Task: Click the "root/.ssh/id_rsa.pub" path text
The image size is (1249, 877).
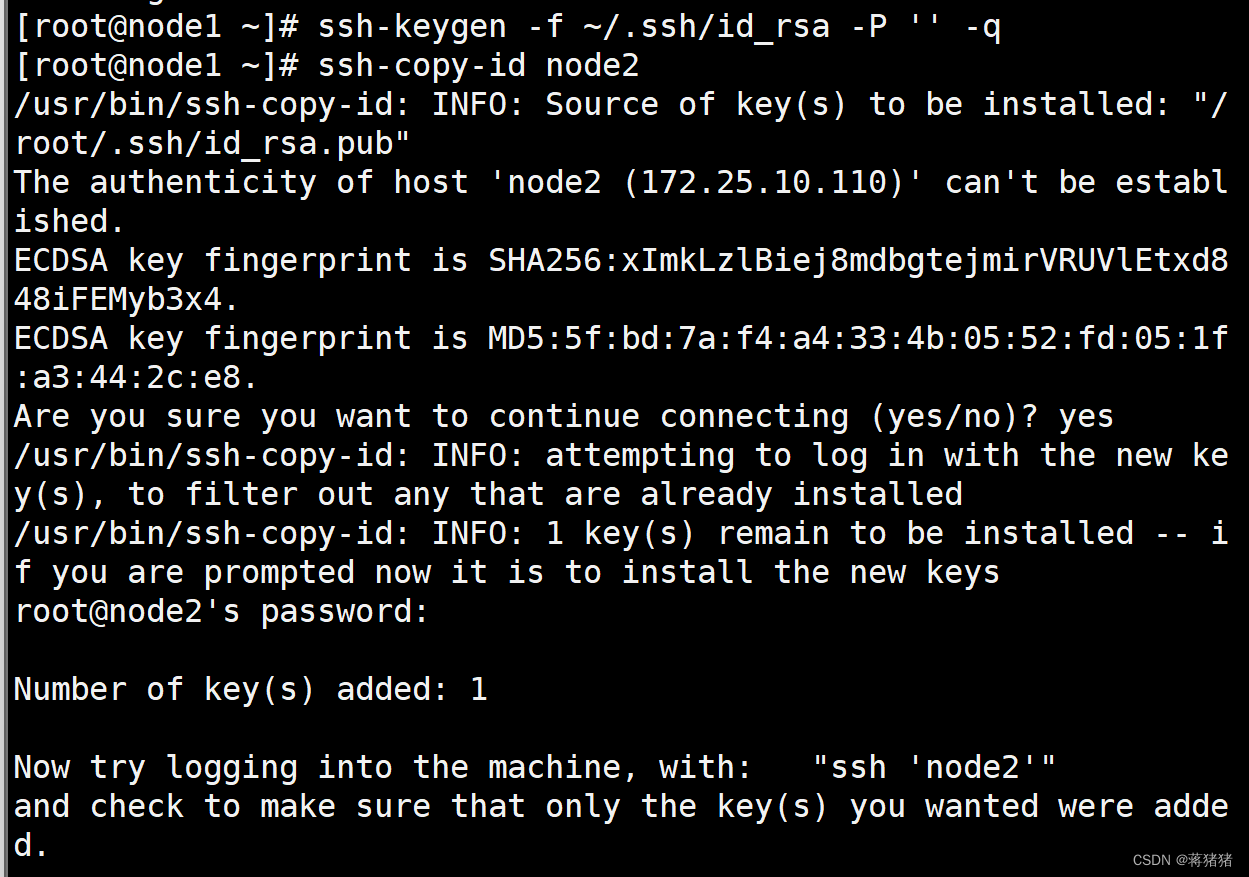Action: 212,144
